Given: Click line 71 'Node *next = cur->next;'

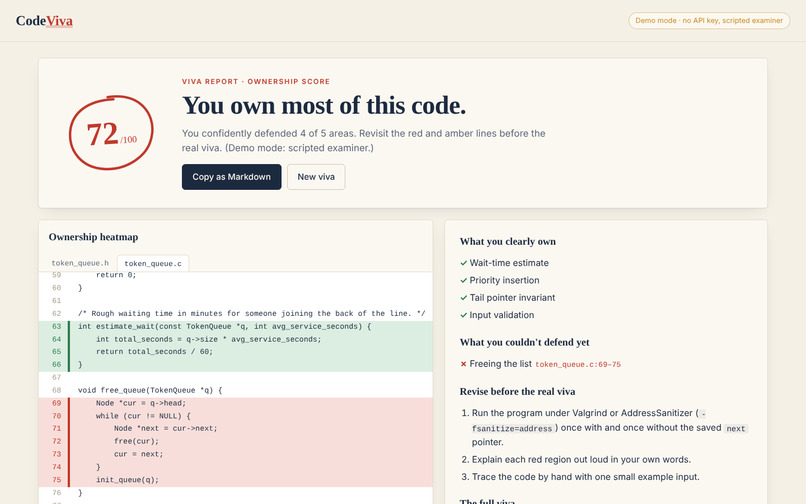Looking at the screenshot, I should pyautogui.click(x=166, y=428).
